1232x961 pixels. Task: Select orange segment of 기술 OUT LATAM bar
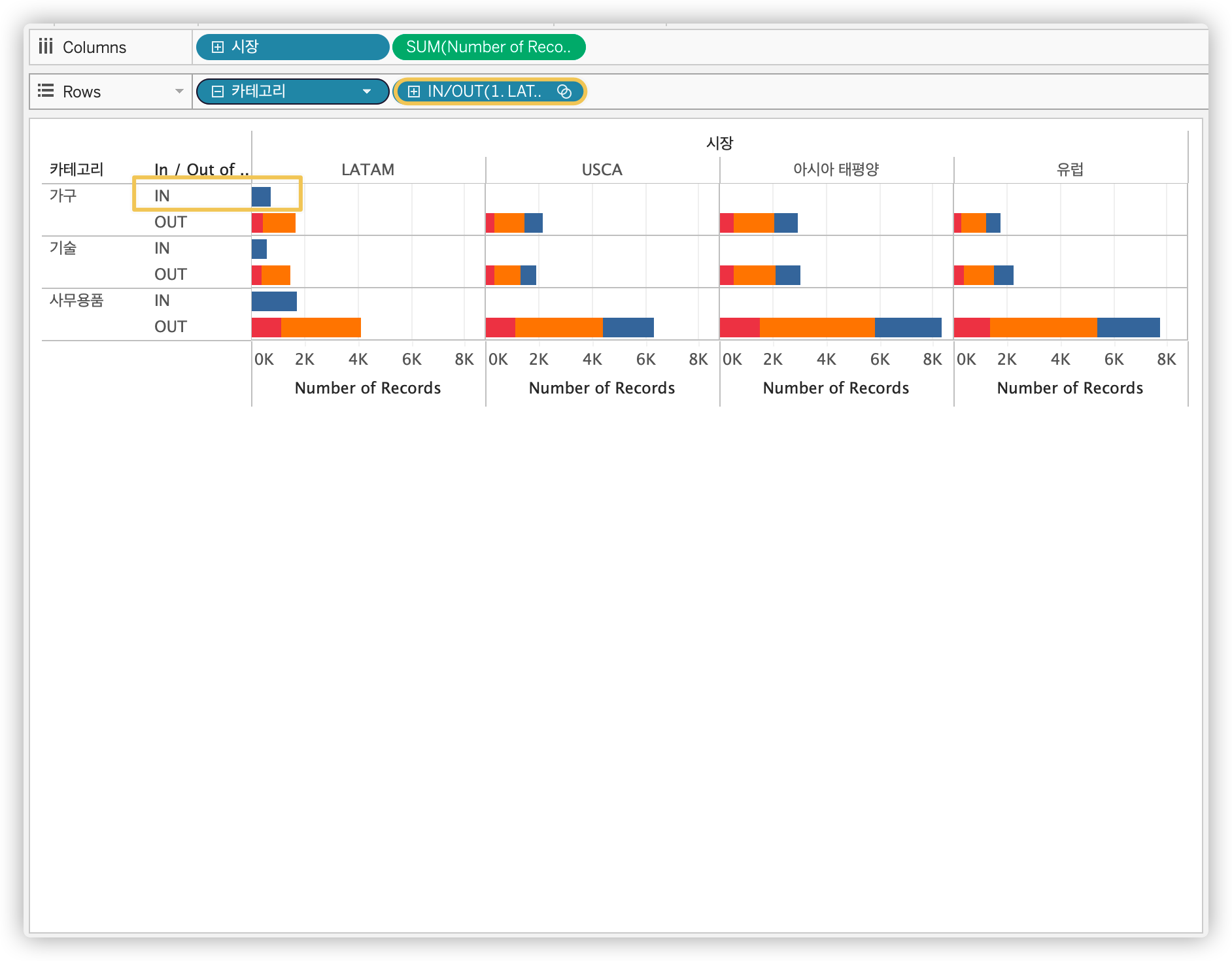(276, 275)
